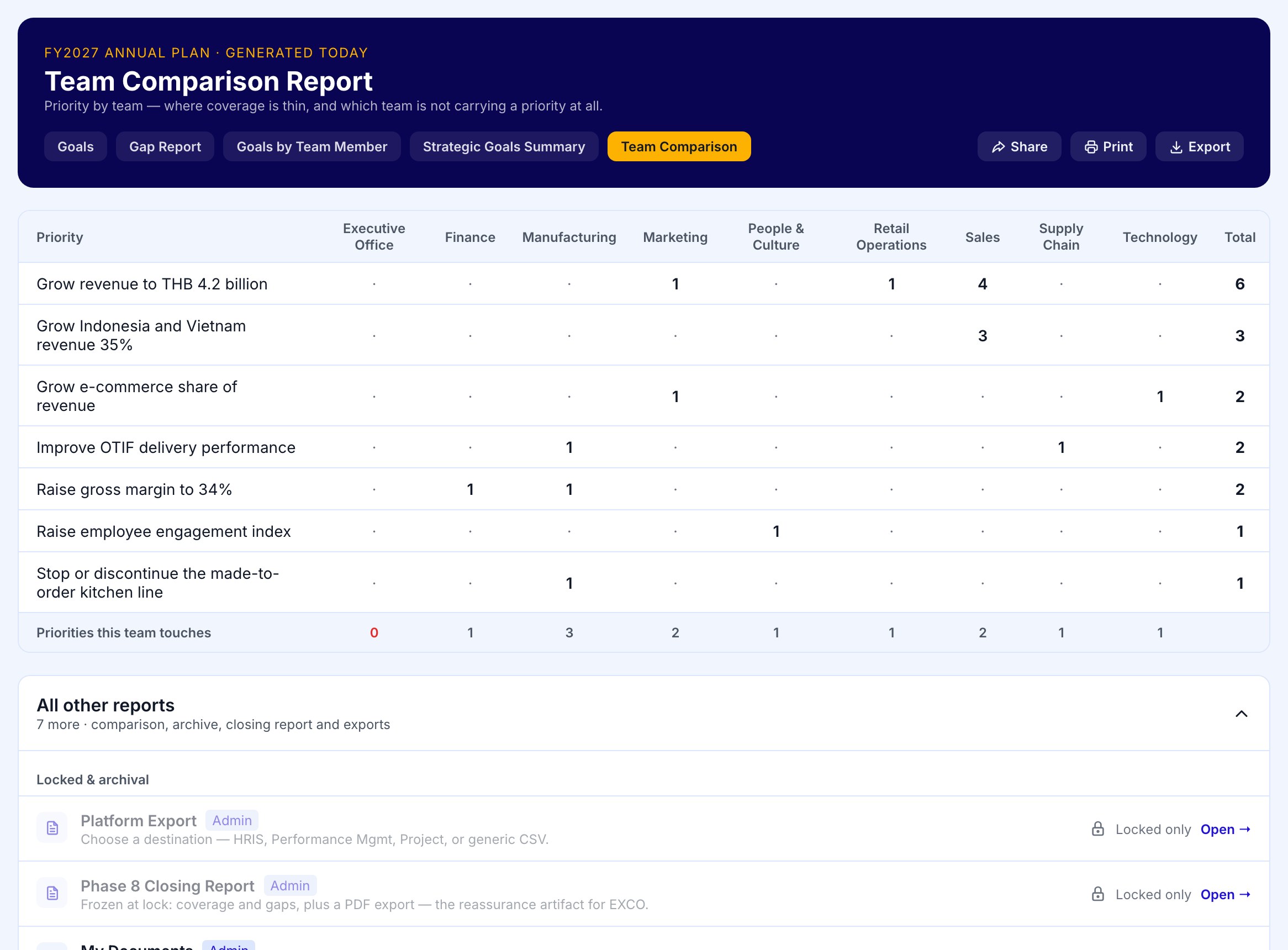Click the Manufacturing column header
1288x950 pixels.
pyautogui.click(x=569, y=237)
